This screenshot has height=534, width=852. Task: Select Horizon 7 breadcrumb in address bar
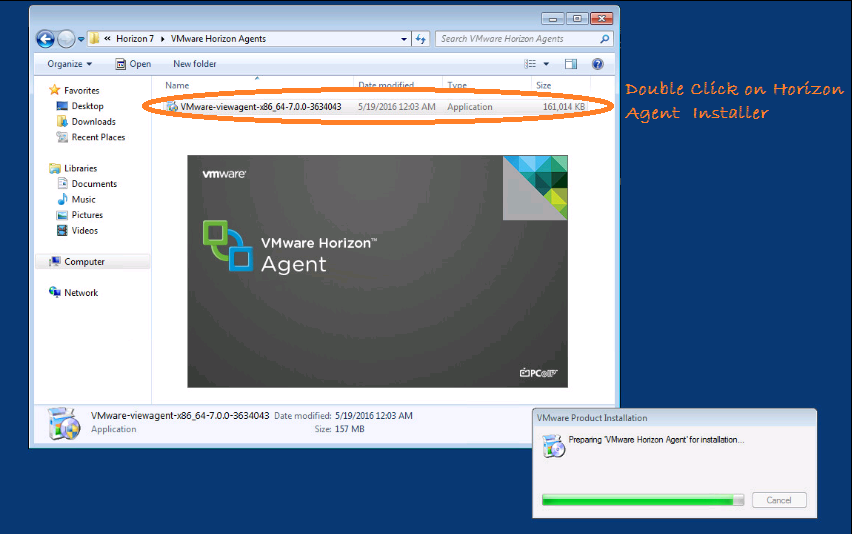[135, 39]
